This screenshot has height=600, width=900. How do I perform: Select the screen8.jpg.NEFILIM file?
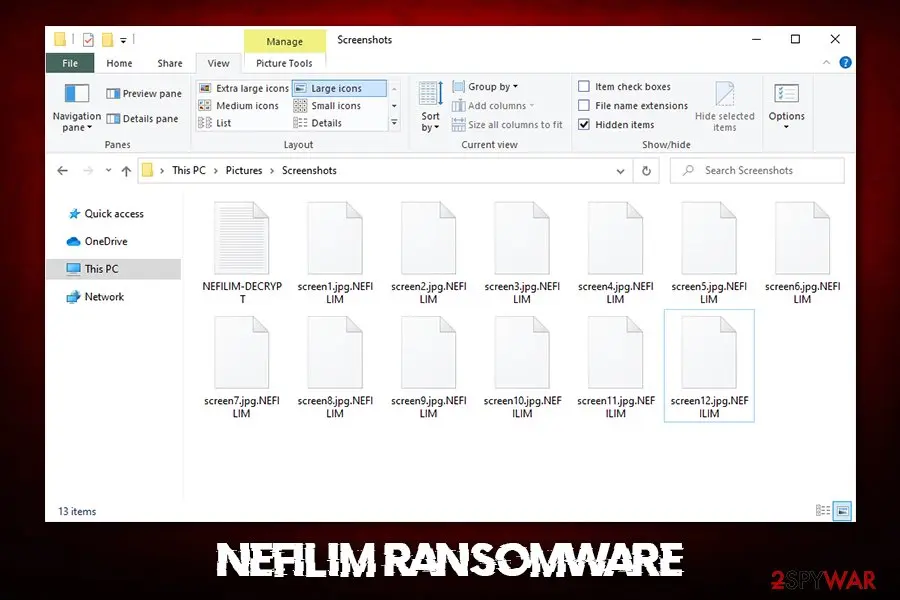coord(335,367)
